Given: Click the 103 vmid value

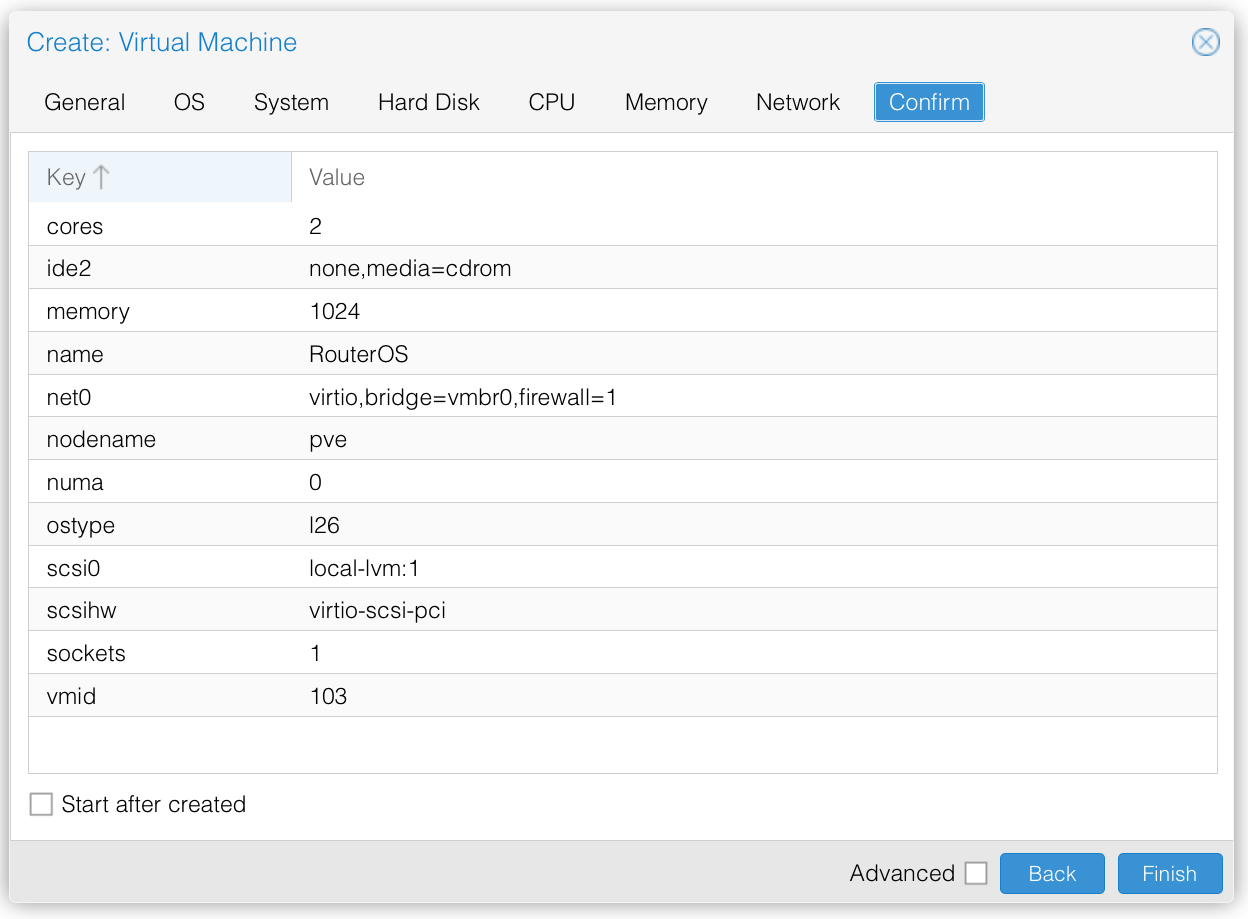Looking at the screenshot, I should tap(328, 696).
